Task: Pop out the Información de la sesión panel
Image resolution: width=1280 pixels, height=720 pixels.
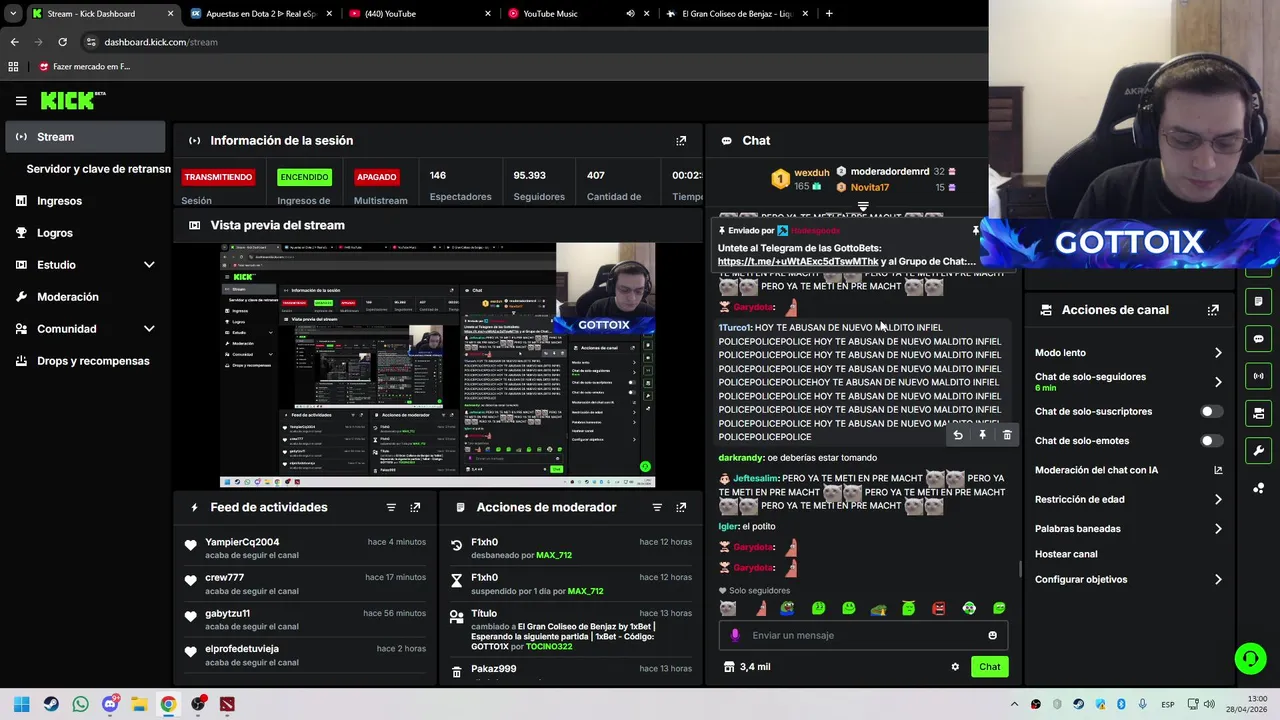Action: click(x=681, y=141)
